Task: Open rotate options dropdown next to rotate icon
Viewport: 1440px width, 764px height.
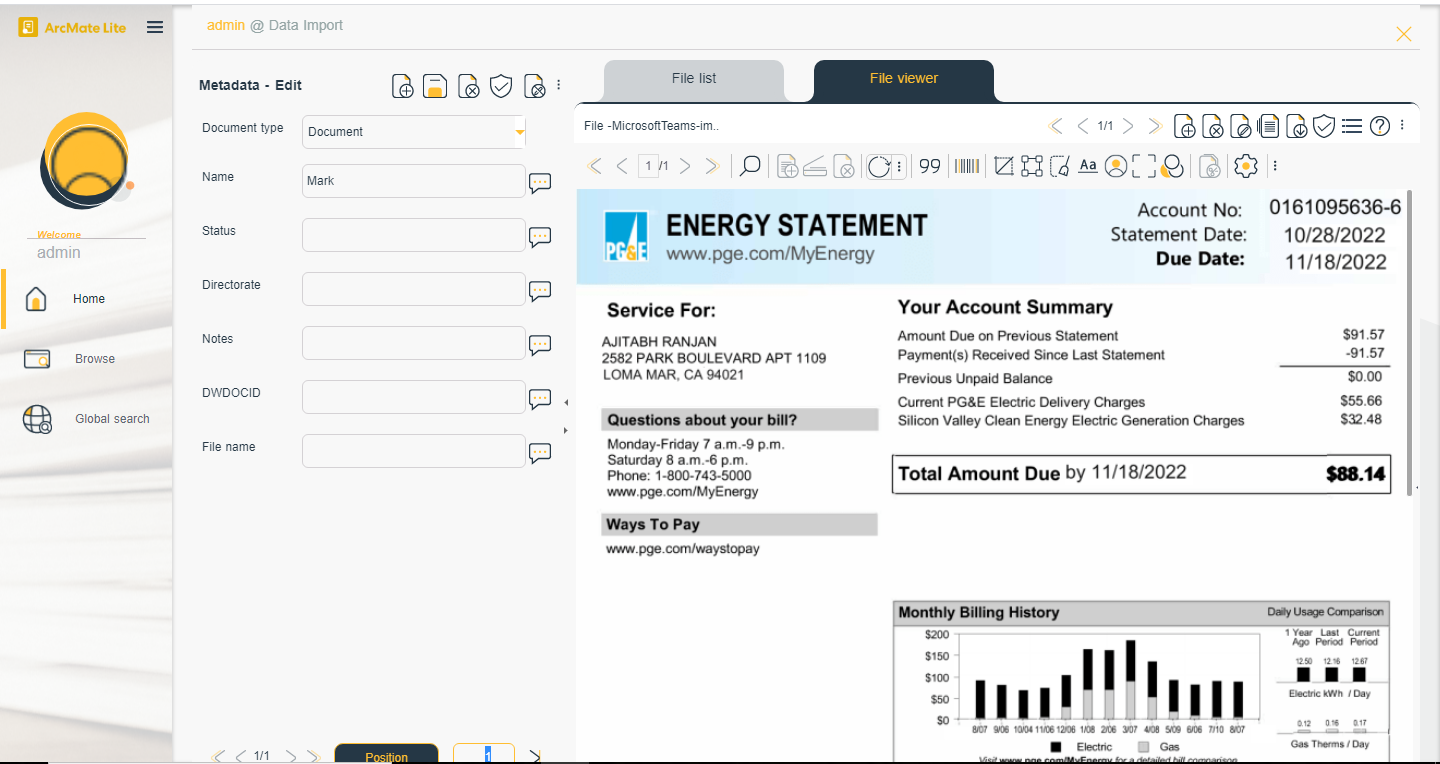Action: pyautogui.click(x=899, y=166)
